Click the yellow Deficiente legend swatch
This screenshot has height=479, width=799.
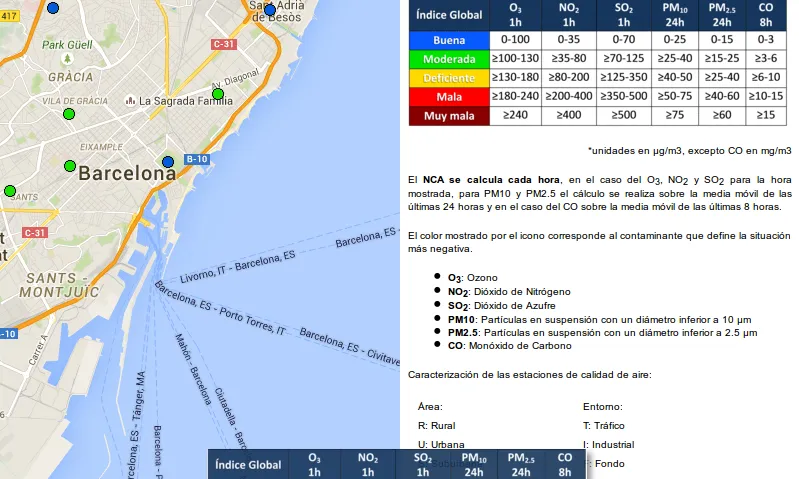[x=449, y=78]
